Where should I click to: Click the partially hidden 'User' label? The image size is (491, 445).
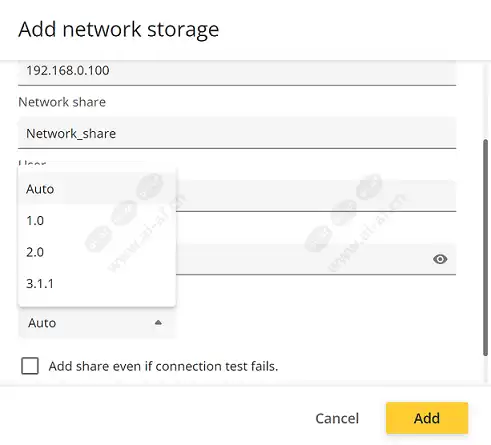32,164
